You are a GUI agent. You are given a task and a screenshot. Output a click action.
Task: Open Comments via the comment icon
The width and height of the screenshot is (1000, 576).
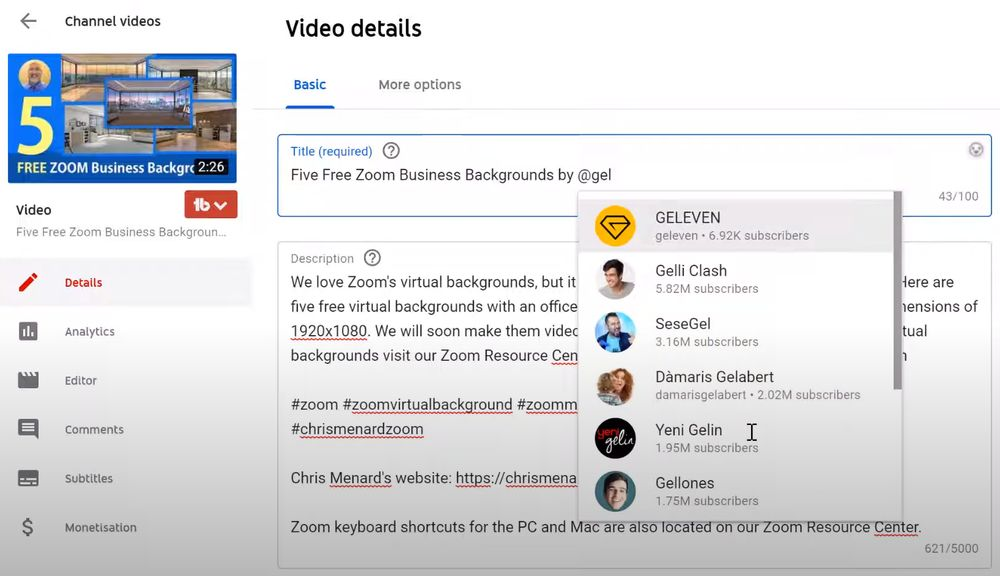tap(28, 429)
